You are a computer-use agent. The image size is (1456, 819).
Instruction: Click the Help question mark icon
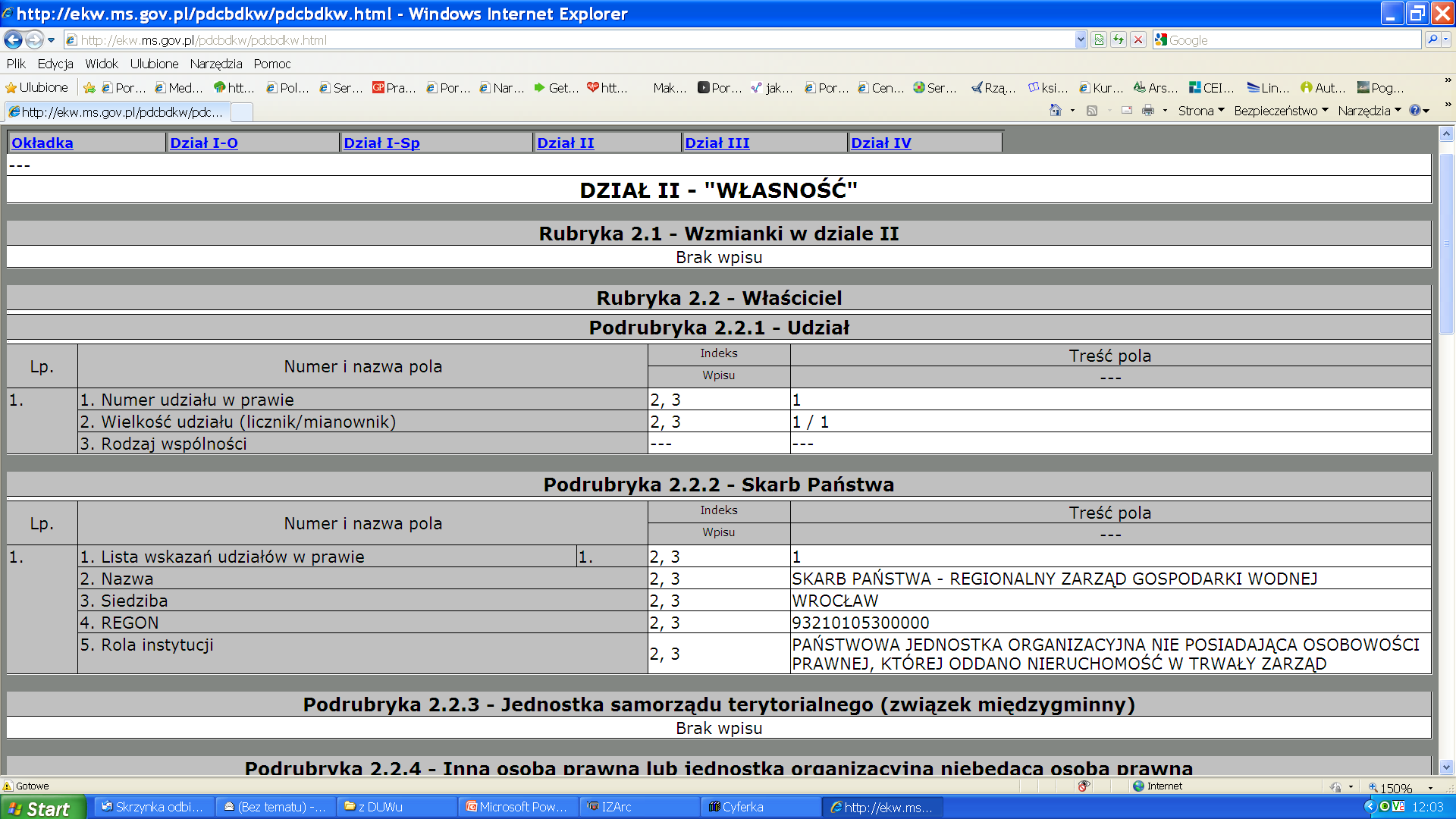pos(1415,111)
